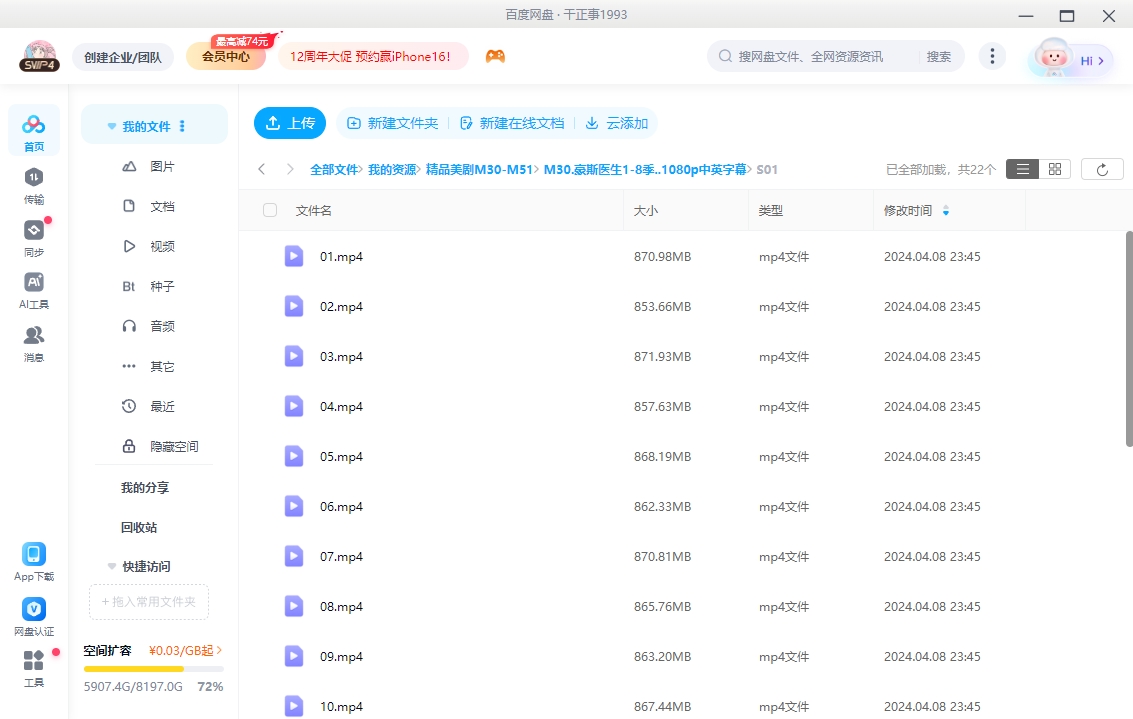This screenshot has width=1133, height=719.
Task: Open the 消息 messages panel
Action: click(33, 340)
